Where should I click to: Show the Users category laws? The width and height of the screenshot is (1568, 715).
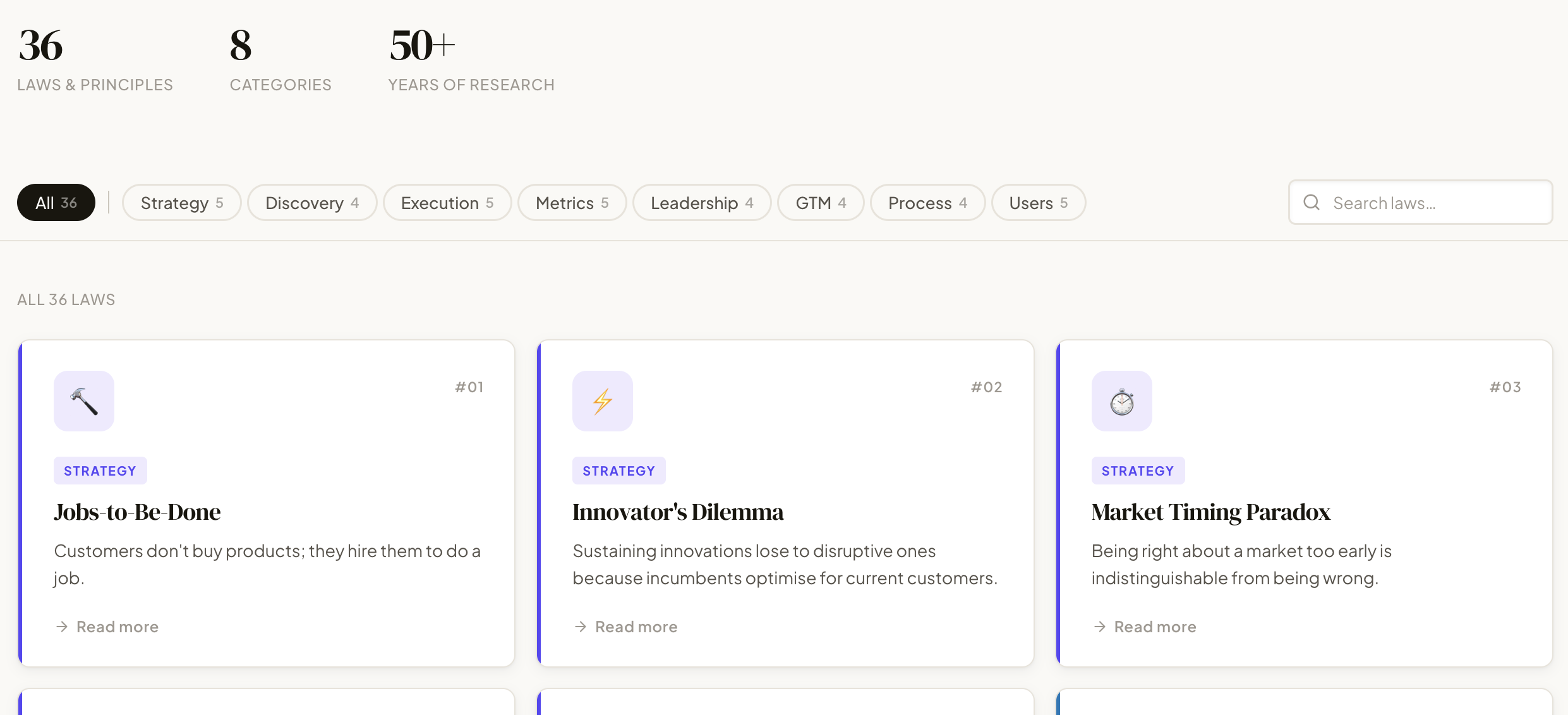1038,203
